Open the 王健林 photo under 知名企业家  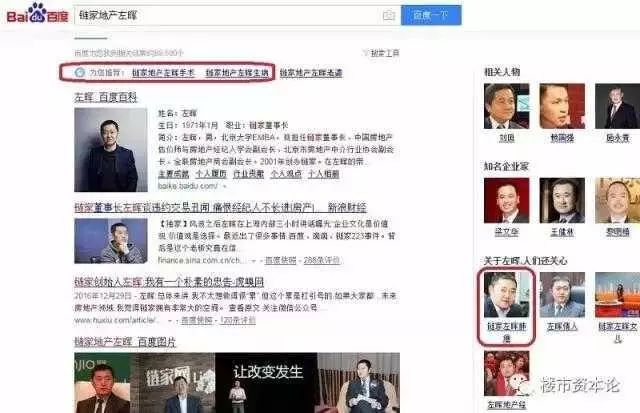[562, 200]
